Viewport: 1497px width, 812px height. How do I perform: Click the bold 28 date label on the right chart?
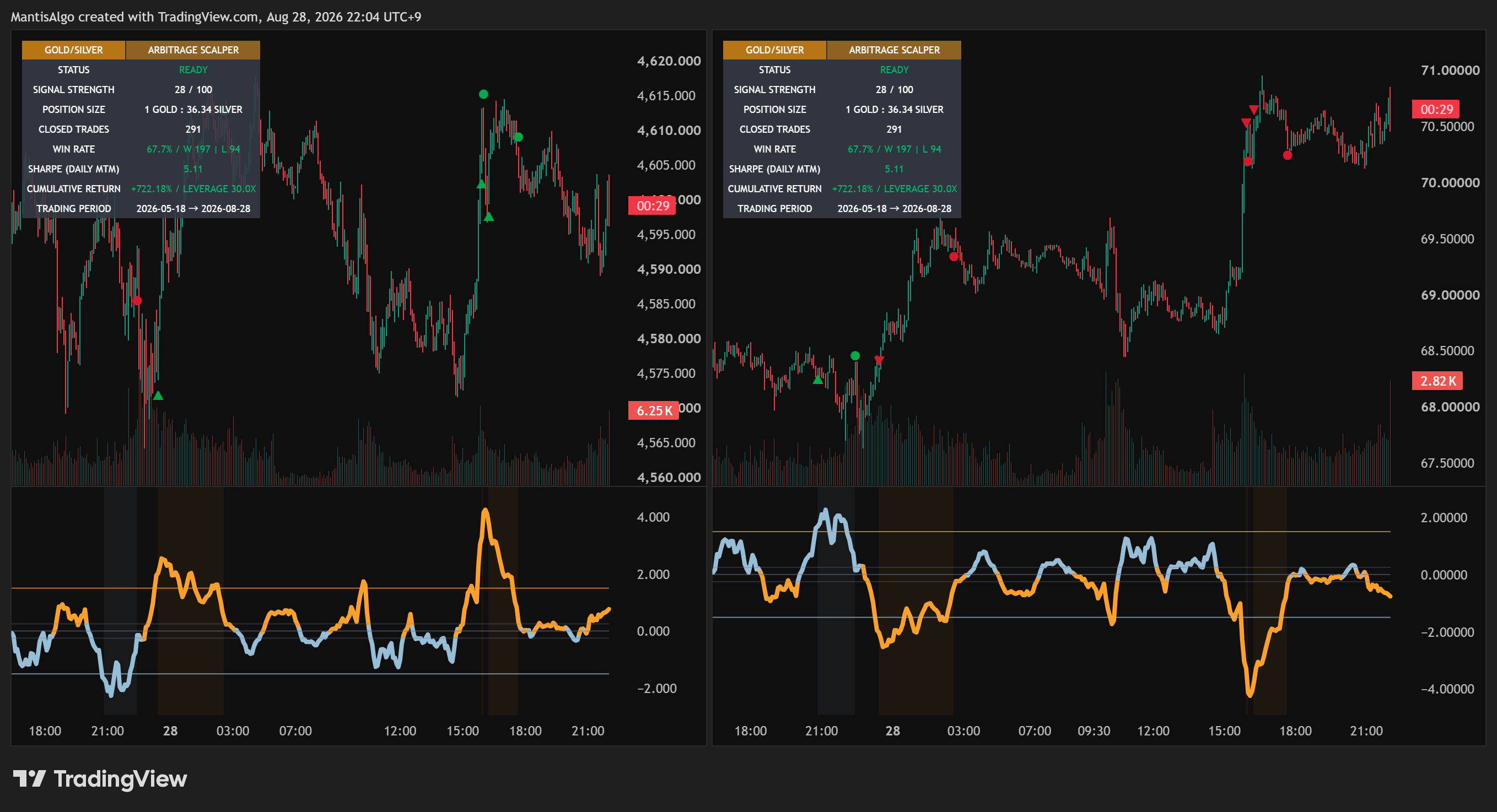pyautogui.click(x=892, y=730)
